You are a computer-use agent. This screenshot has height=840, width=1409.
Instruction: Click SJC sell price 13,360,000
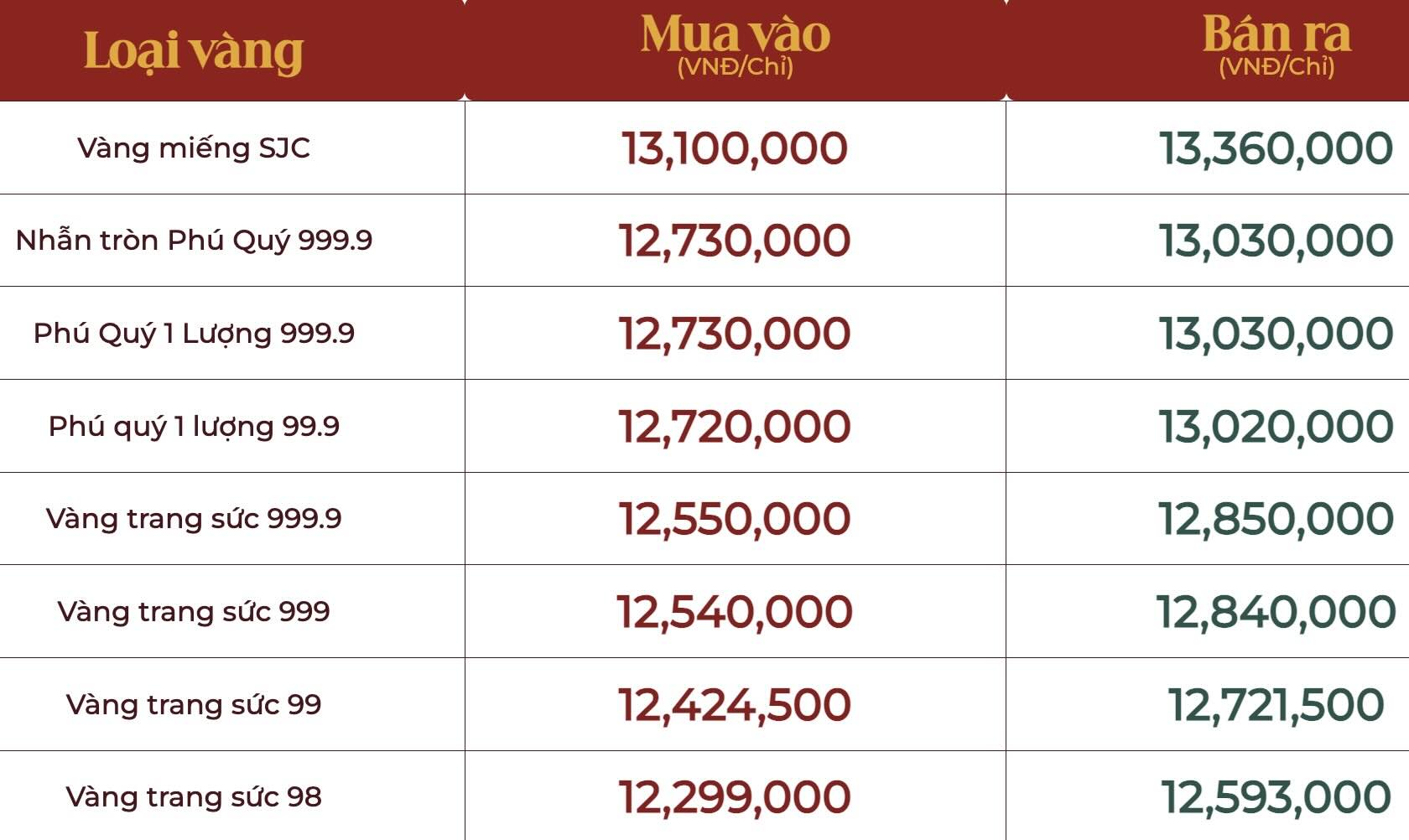pyautogui.click(x=1276, y=149)
